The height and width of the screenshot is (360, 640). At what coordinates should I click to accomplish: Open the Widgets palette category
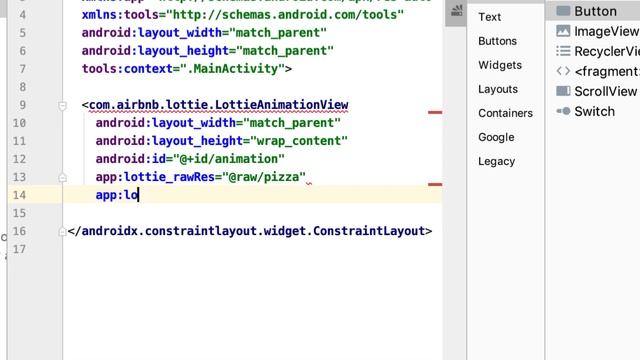pos(500,65)
